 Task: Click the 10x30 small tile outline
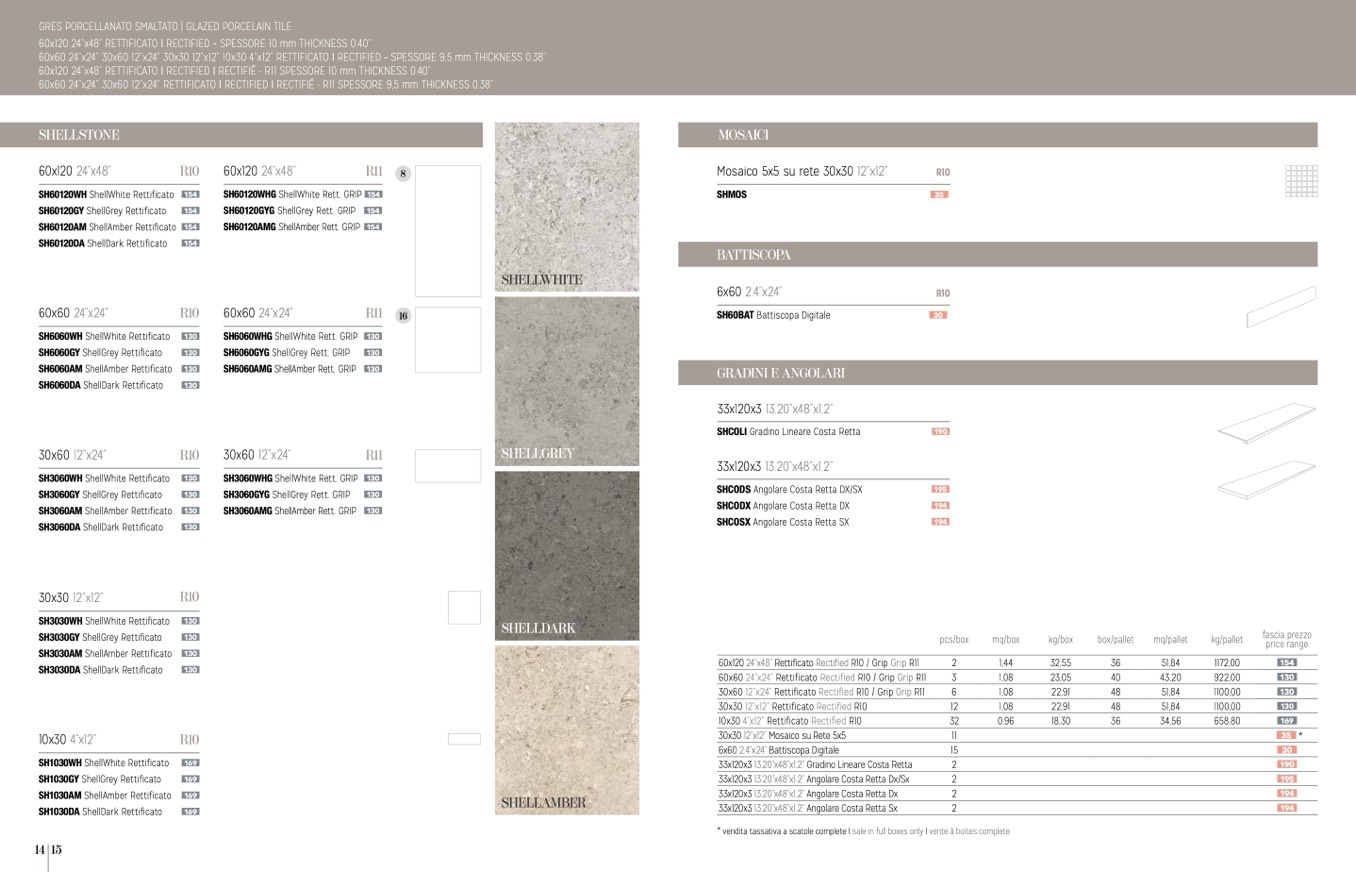pos(464,739)
